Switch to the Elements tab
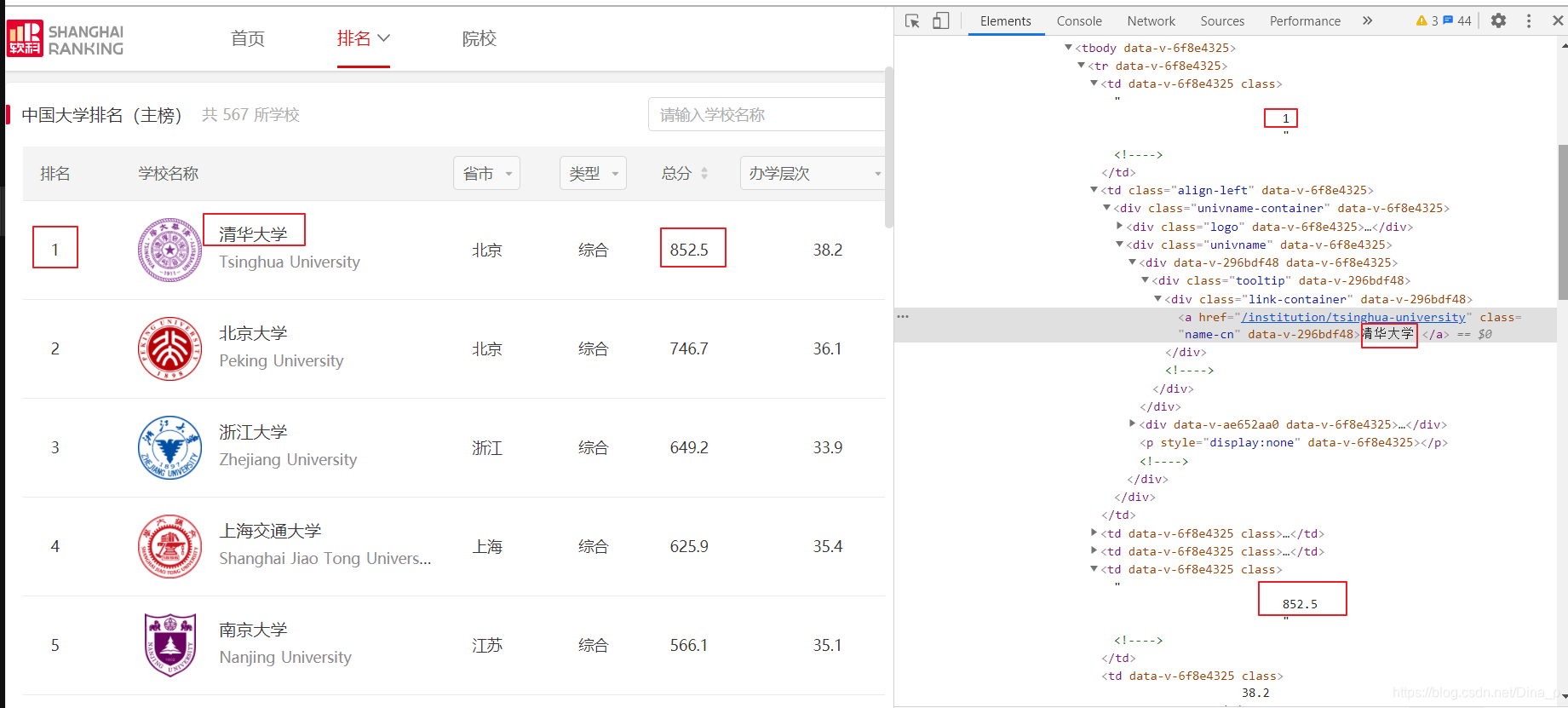Image resolution: width=1568 pixels, height=708 pixels. (1005, 20)
